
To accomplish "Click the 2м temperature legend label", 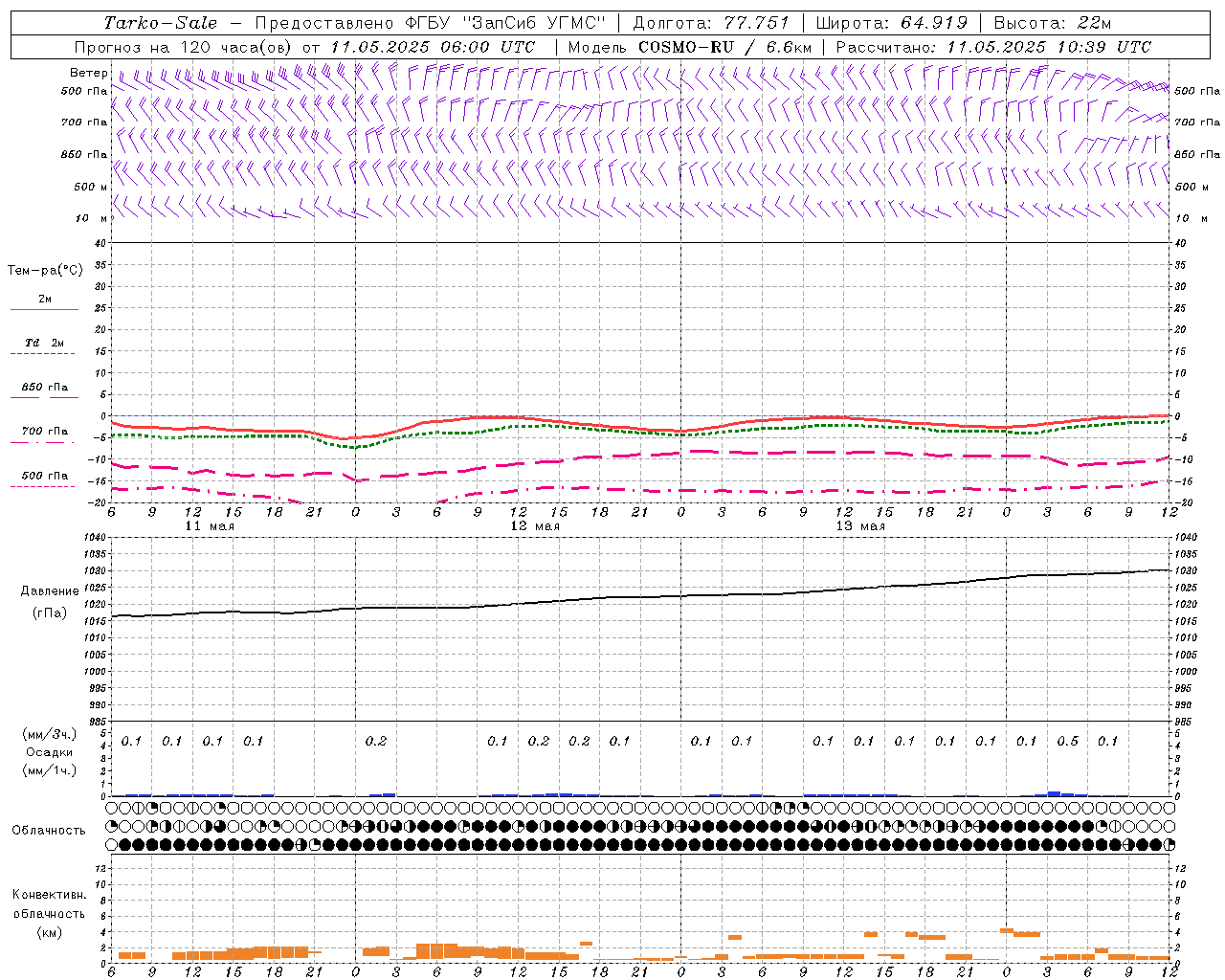I will (45, 299).
